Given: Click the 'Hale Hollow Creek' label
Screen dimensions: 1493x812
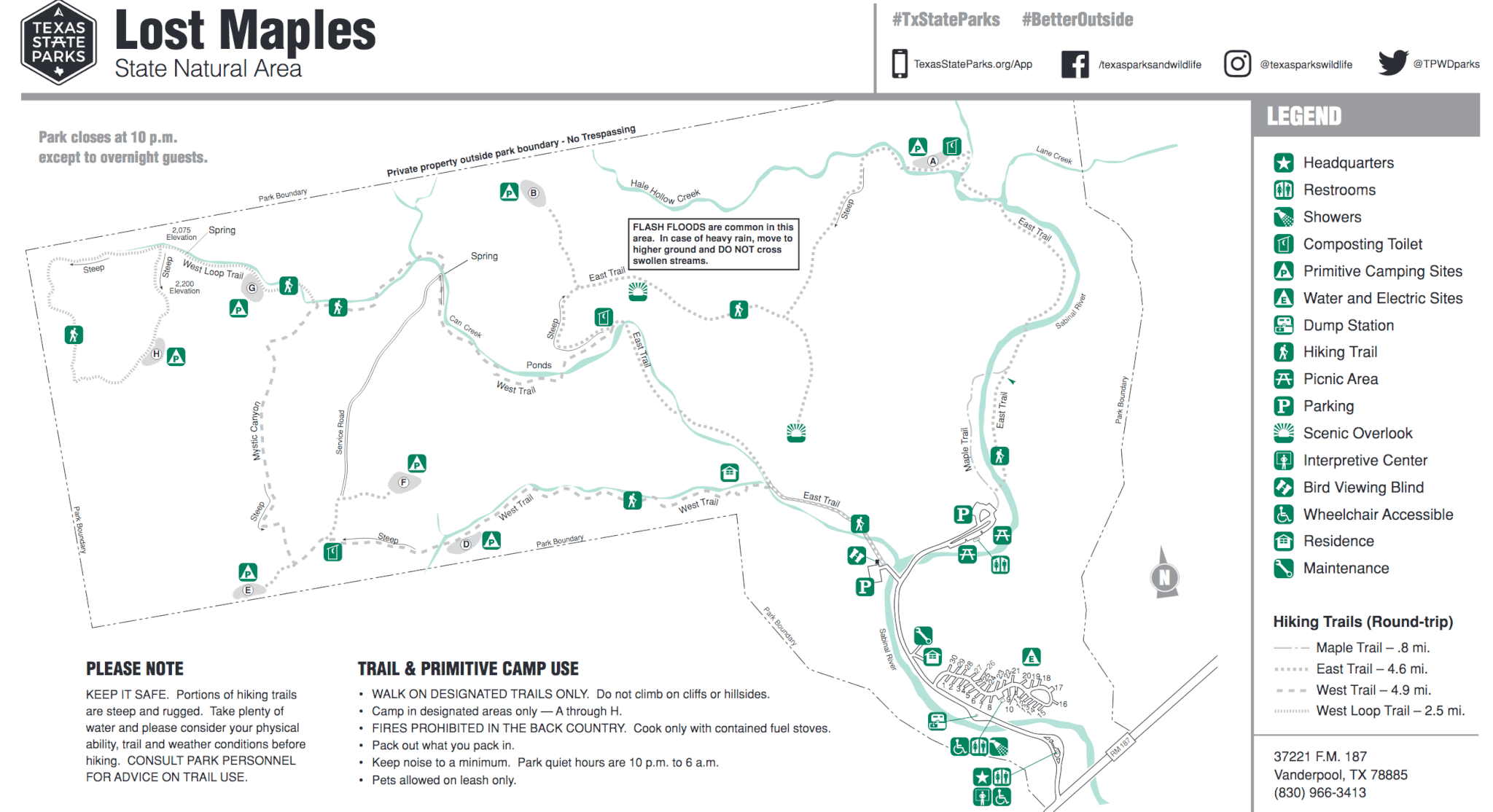Looking at the screenshot, I should click(665, 192).
